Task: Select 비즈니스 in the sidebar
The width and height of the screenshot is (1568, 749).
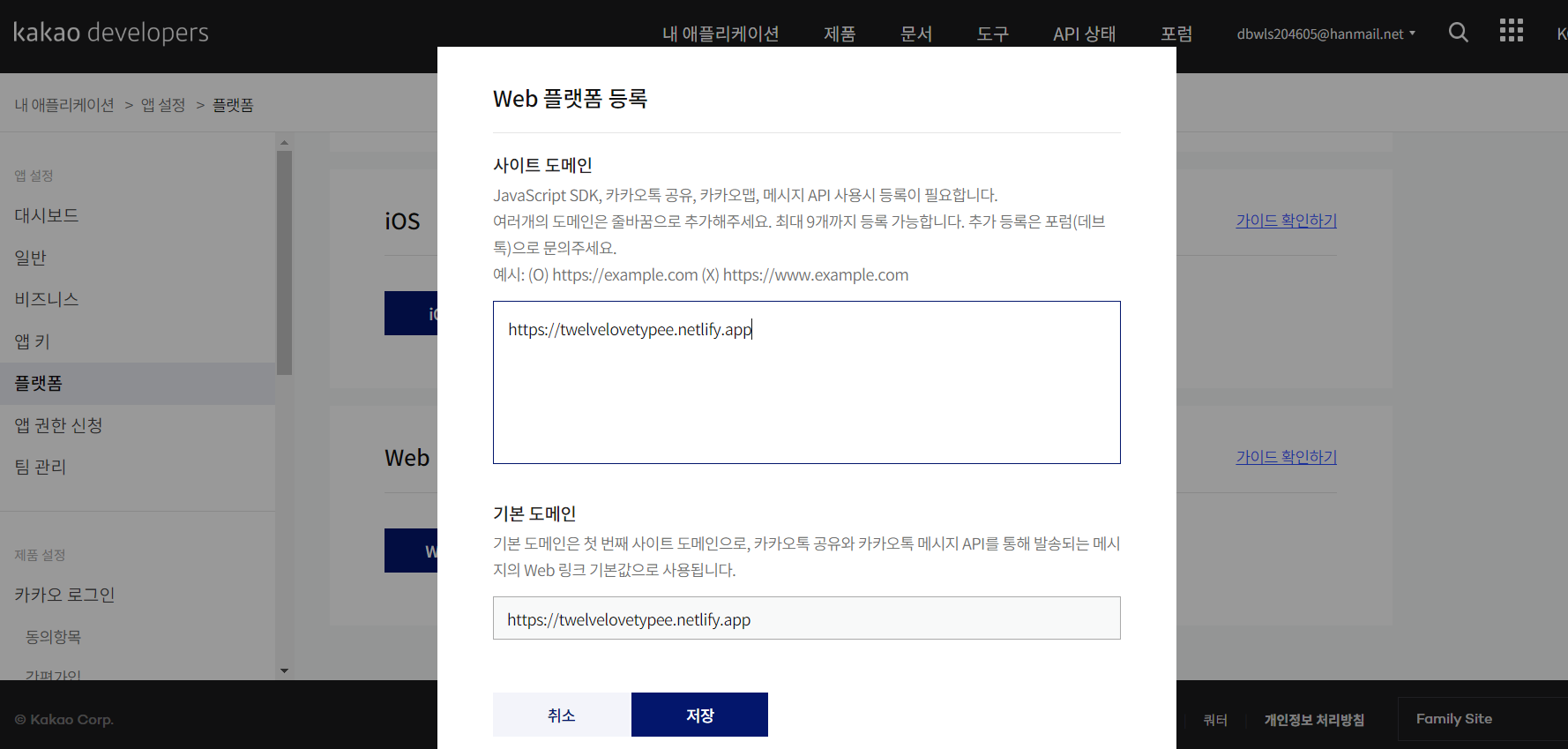Action: [138, 299]
